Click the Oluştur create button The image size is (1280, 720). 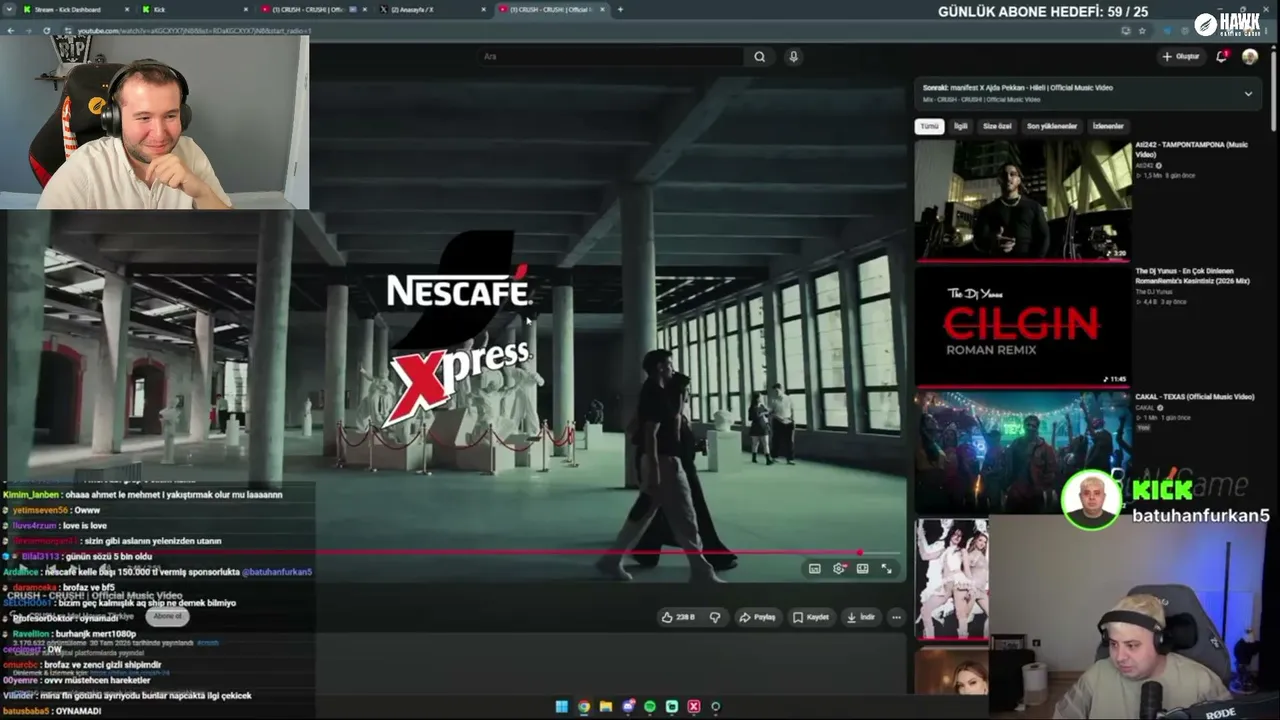coord(1181,57)
